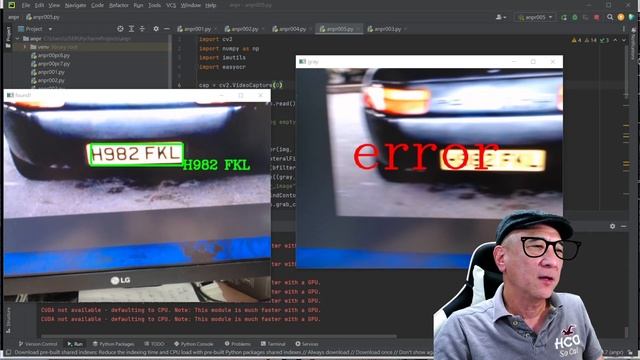Switch to the anpr002.py editor tab

pos(244,29)
